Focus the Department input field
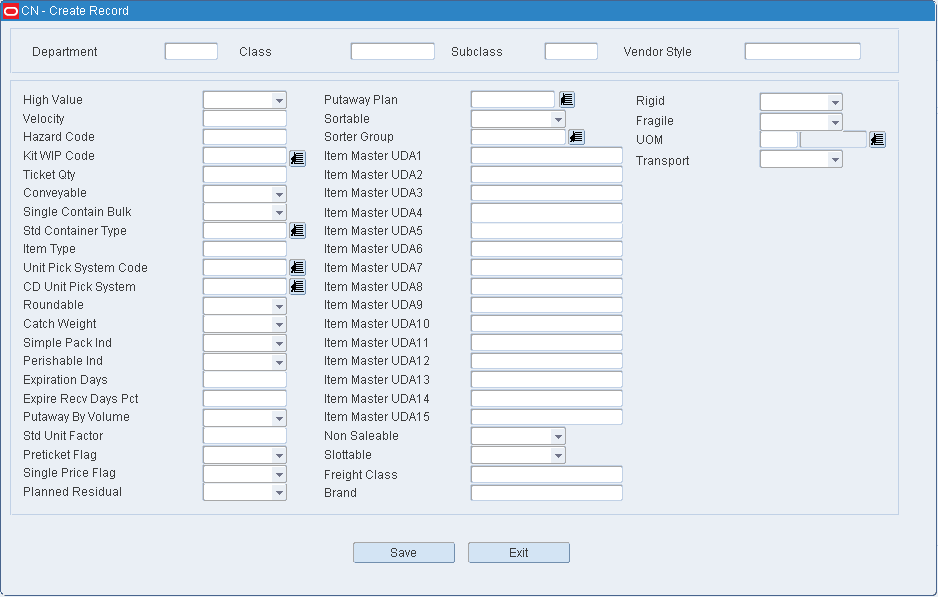 pyautogui.click(x=191, y=51)
